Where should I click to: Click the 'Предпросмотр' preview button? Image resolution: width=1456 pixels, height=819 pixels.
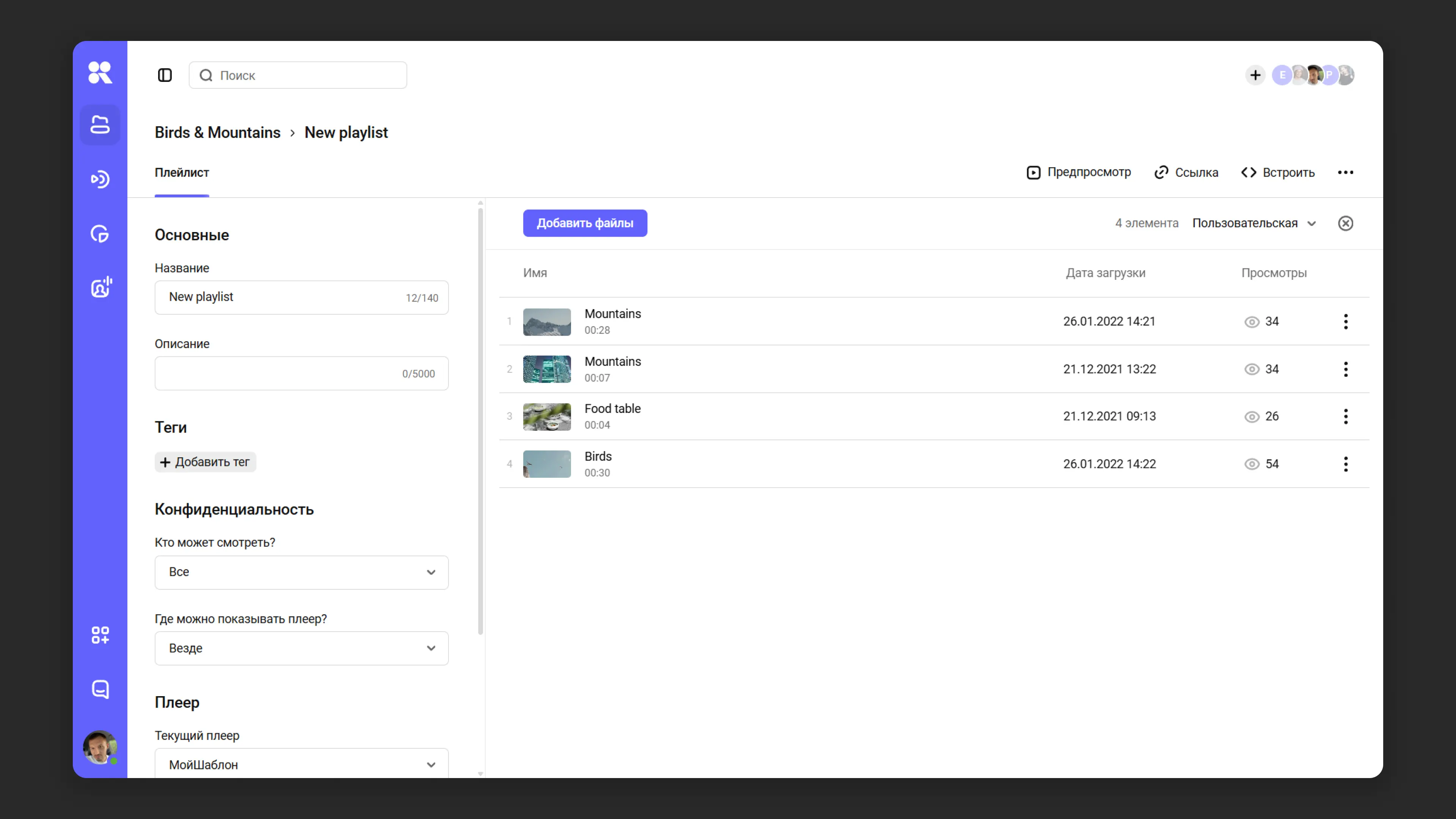click(1078, 173)
